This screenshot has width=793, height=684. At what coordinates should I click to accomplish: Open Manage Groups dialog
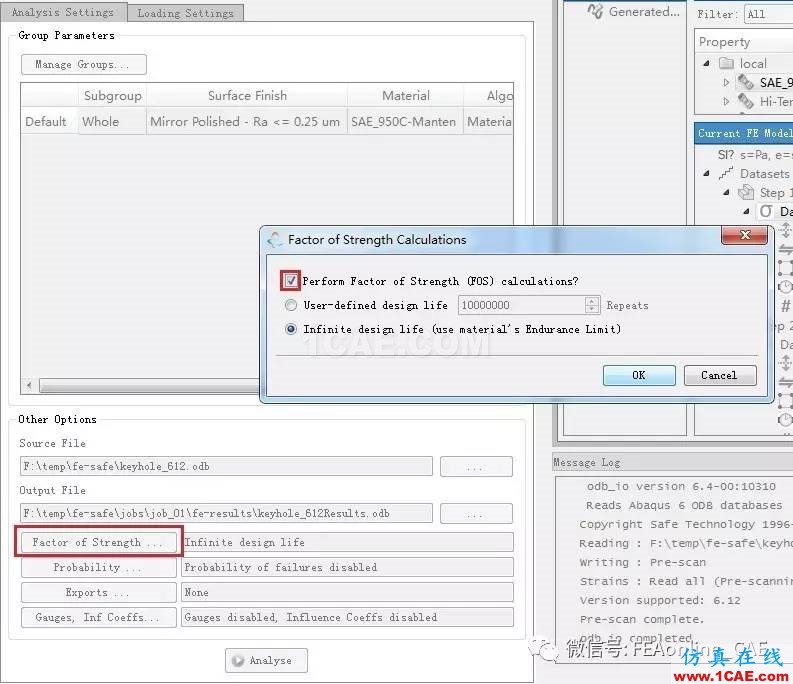click(x=84, y=64)
